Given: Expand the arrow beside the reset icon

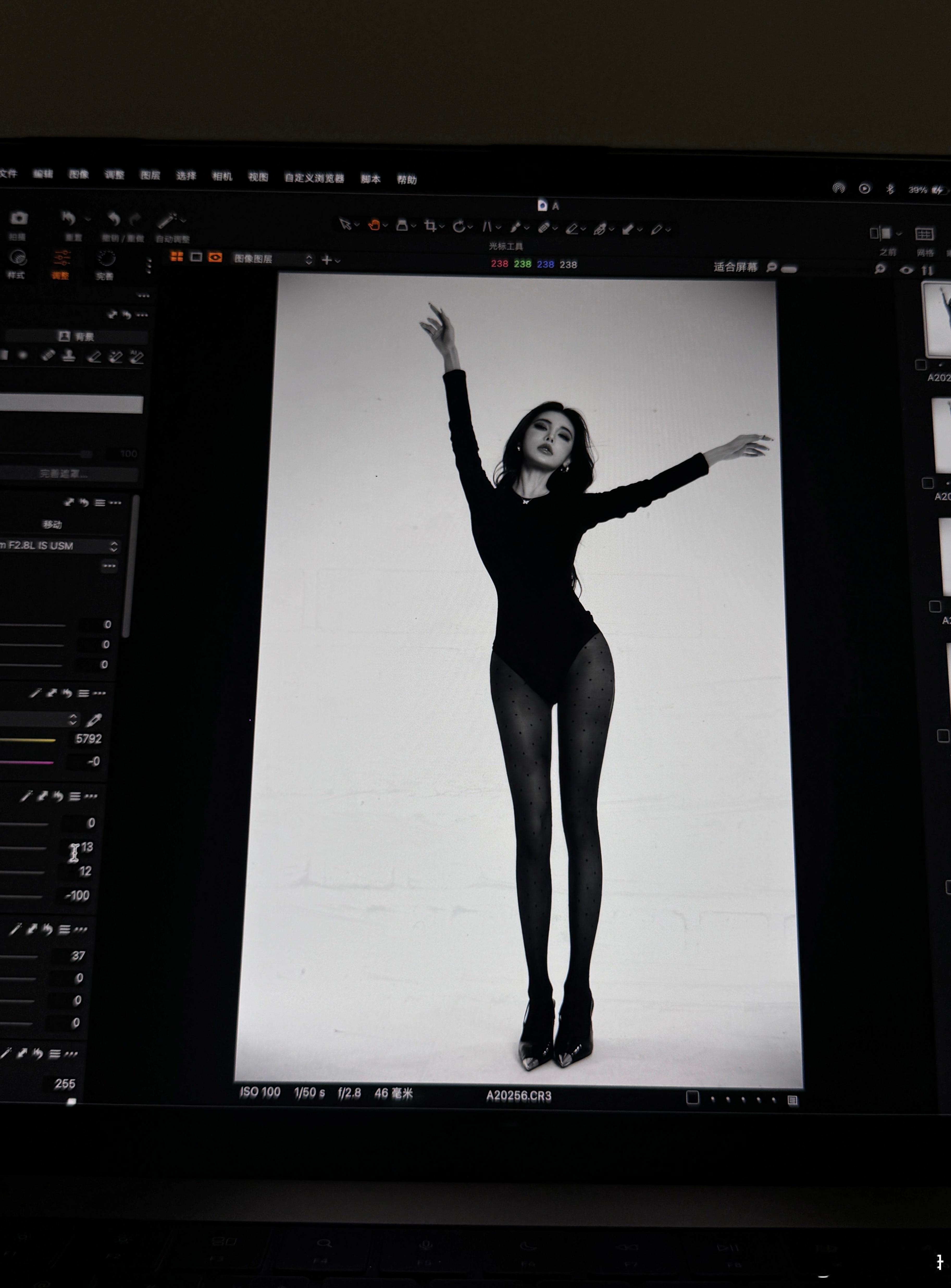Looking at the screenshot, I should [88, 219].
